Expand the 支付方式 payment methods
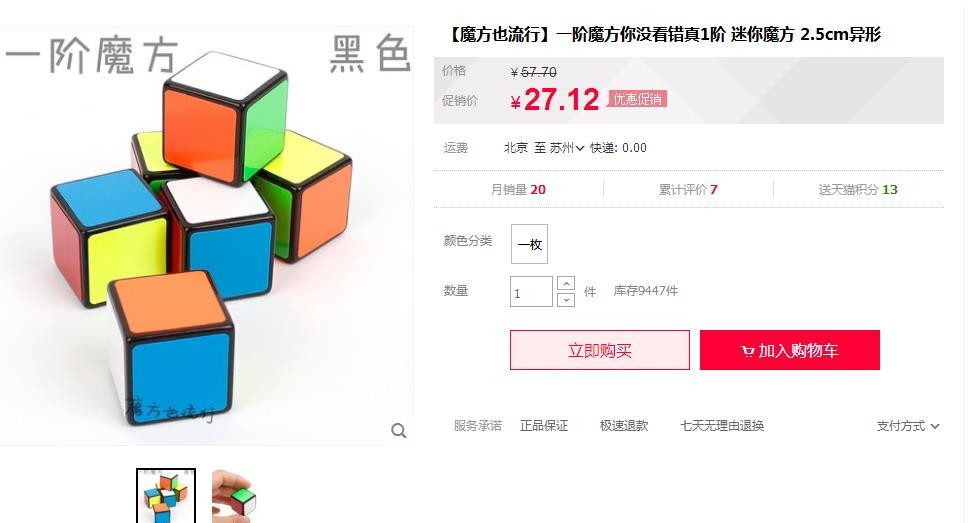The image size is (973, 523). coord(908,426)
